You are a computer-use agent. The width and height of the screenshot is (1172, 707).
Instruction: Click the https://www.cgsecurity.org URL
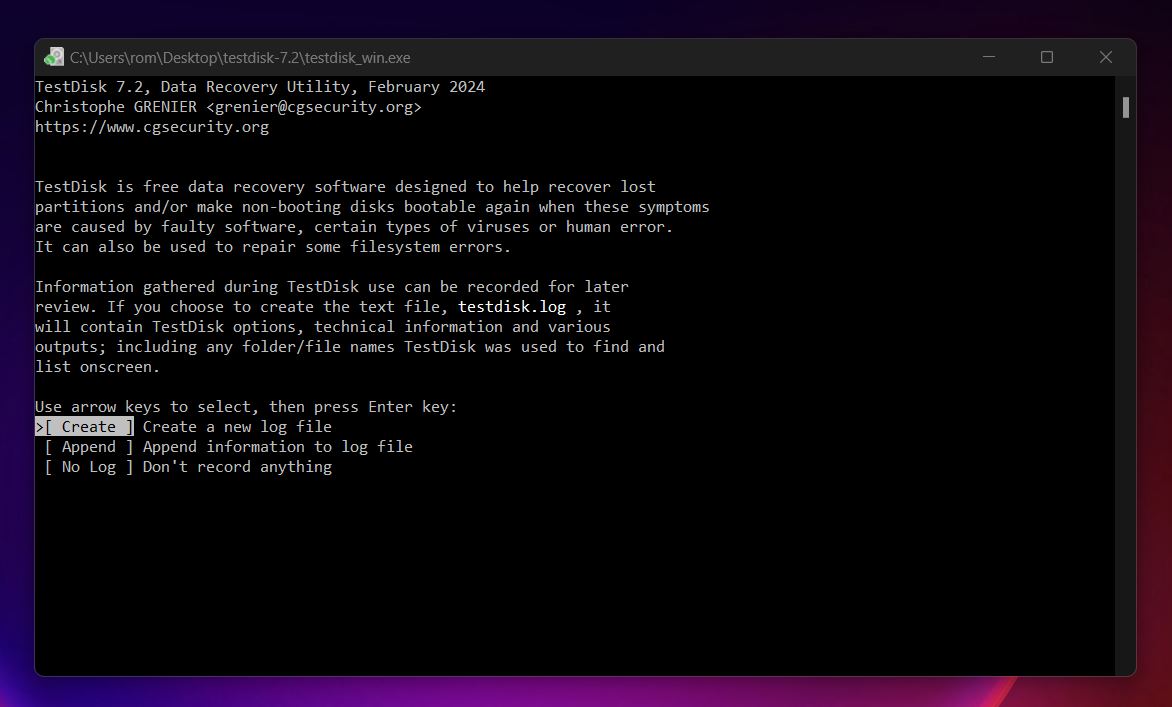click(x=152, y=127)
